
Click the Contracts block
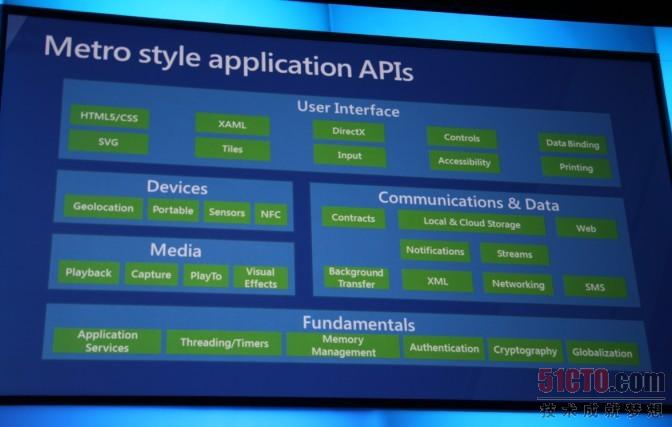coord(353,218)
